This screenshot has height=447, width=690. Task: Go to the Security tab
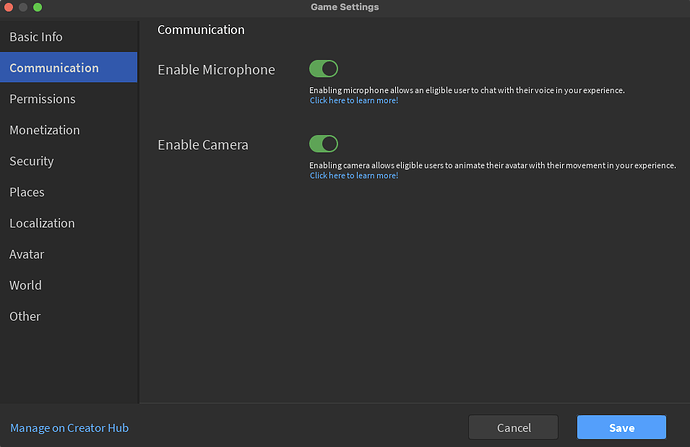31,161
